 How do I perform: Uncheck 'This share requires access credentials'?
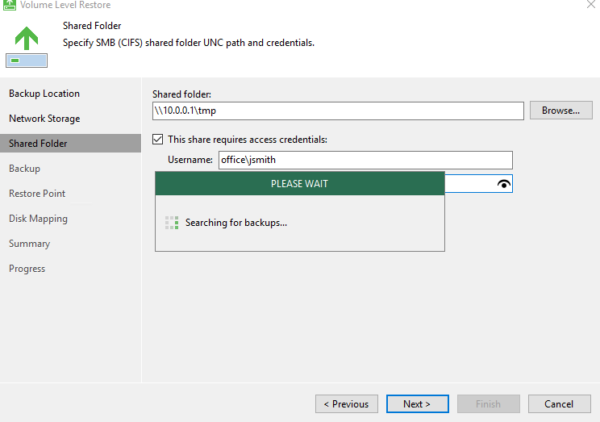click(x=158, y=139)
